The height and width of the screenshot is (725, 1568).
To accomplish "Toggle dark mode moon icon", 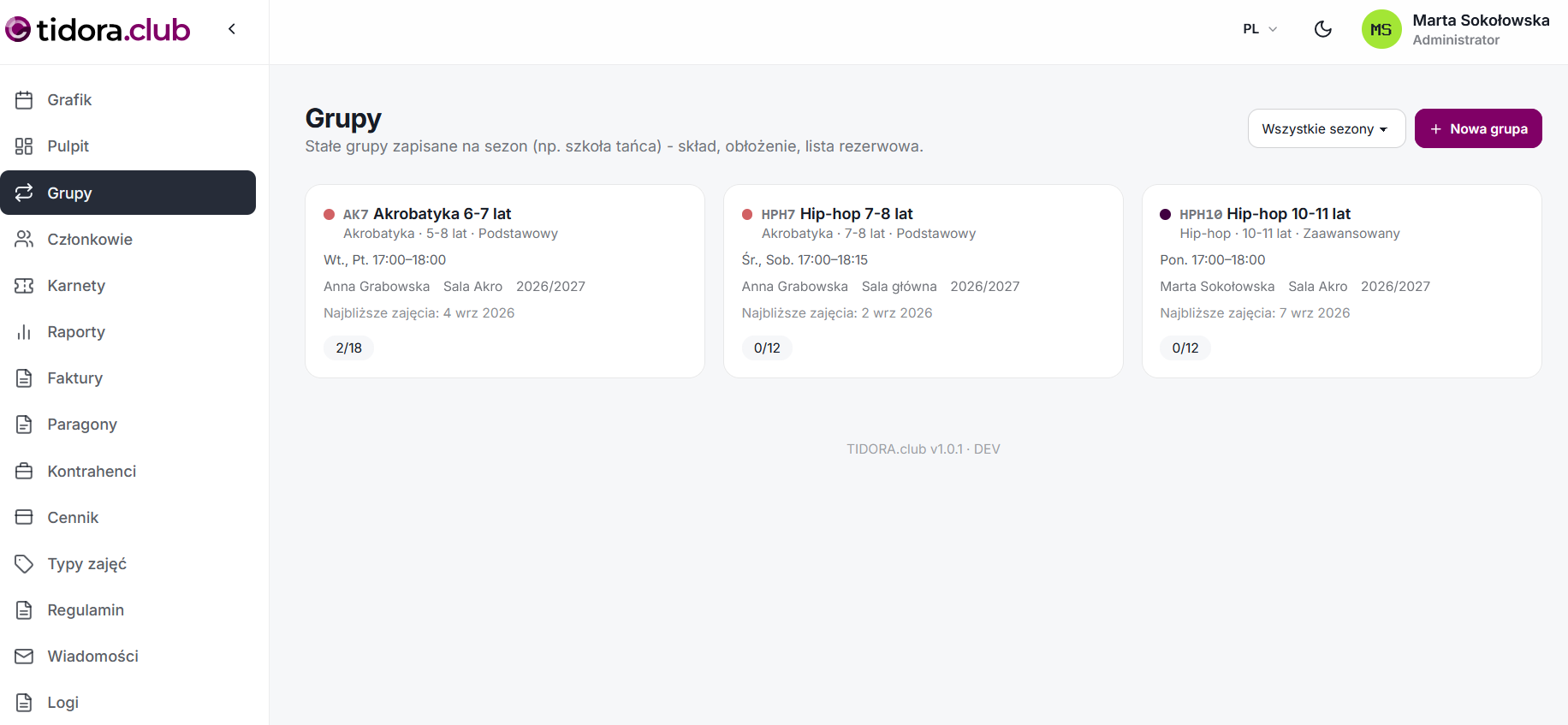I will [x=1323, y=29].
